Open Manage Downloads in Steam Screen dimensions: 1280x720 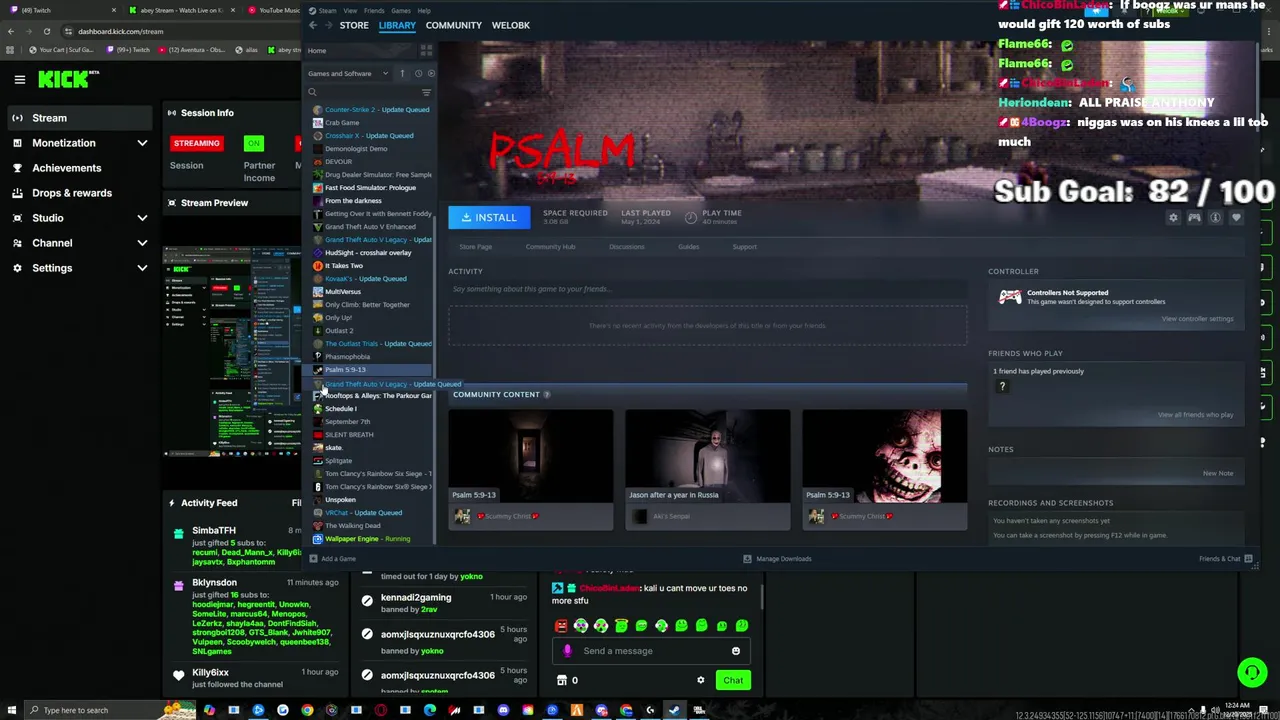pos(777,559)
